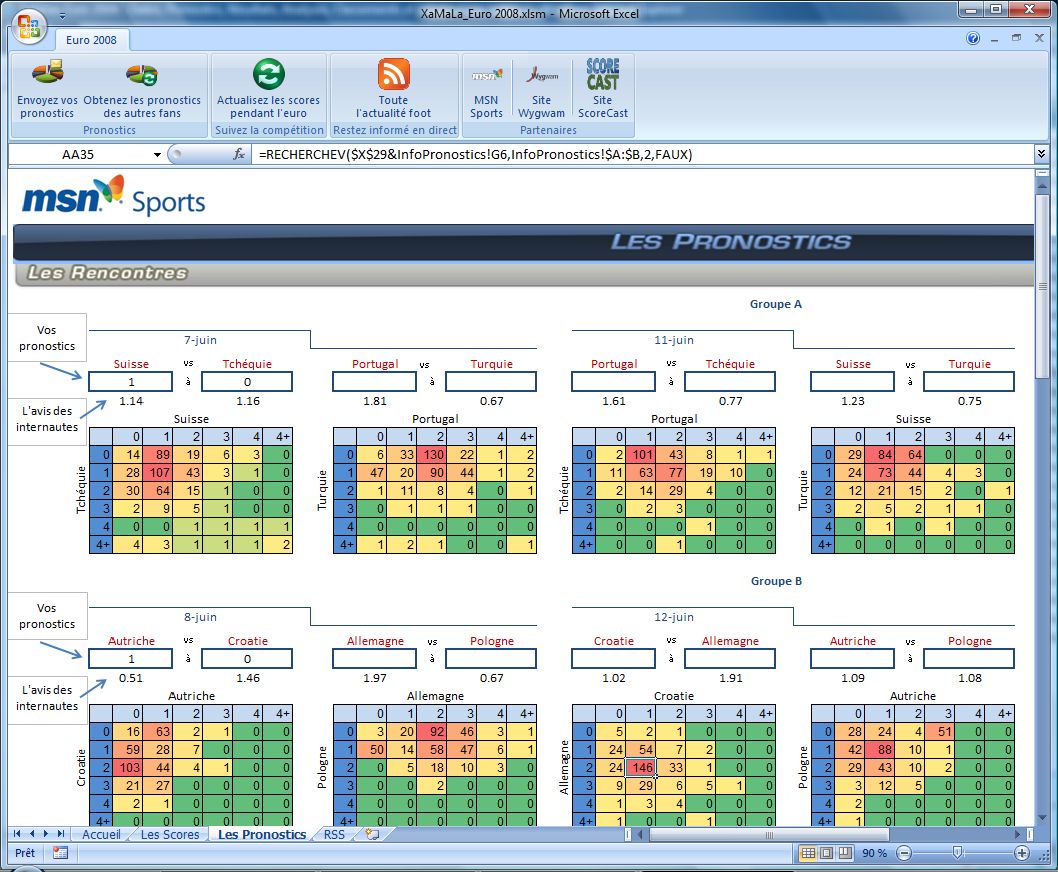
Task: Switch to the Accueil sheet tab
Action: coord(101,834)
